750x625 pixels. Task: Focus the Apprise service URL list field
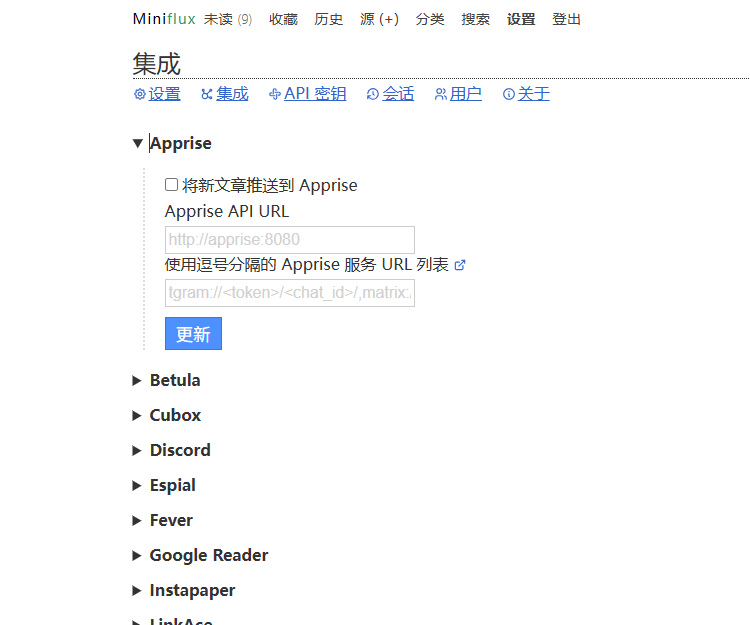pyautogui.click(x=290, y=293)
